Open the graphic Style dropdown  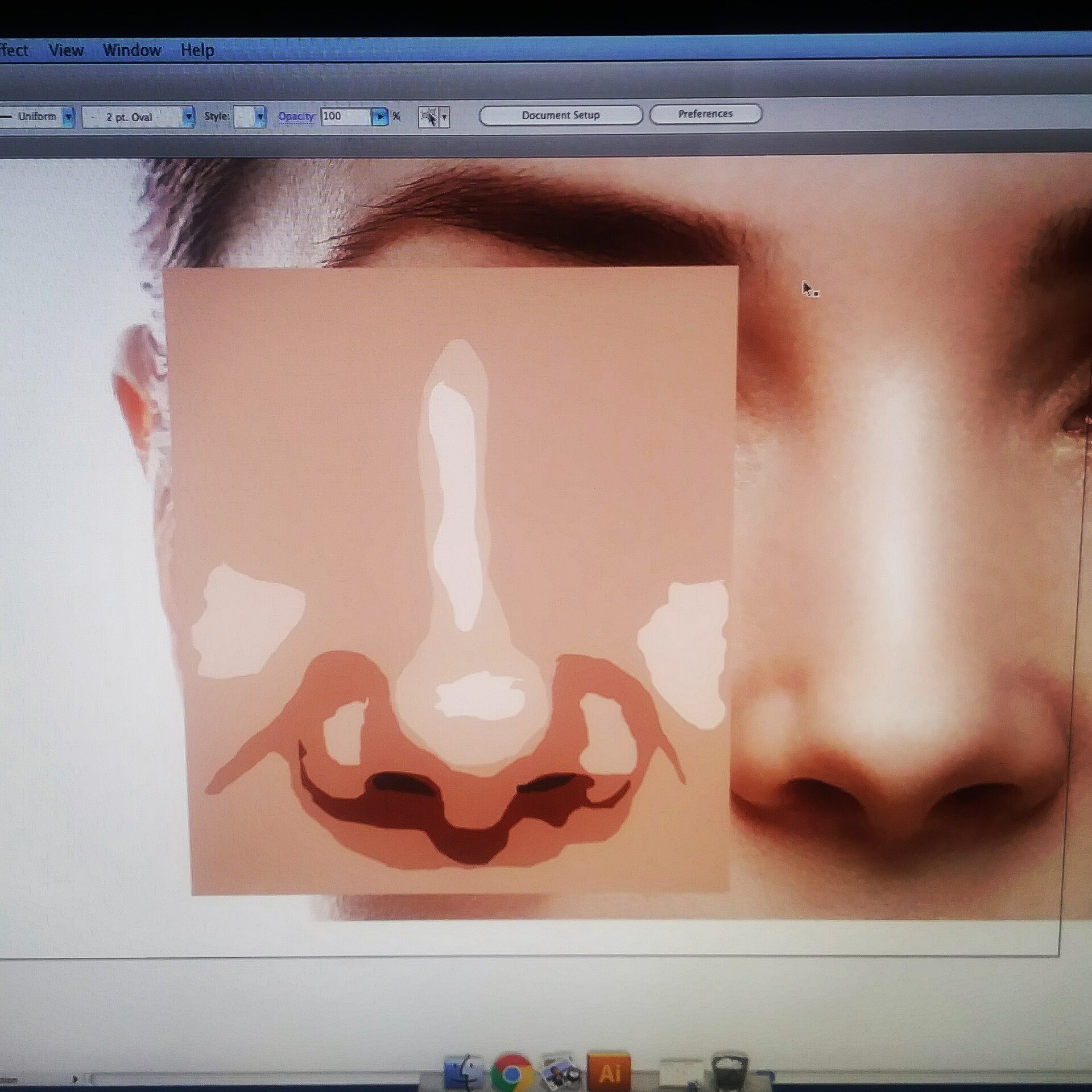(x=259, y=117)
